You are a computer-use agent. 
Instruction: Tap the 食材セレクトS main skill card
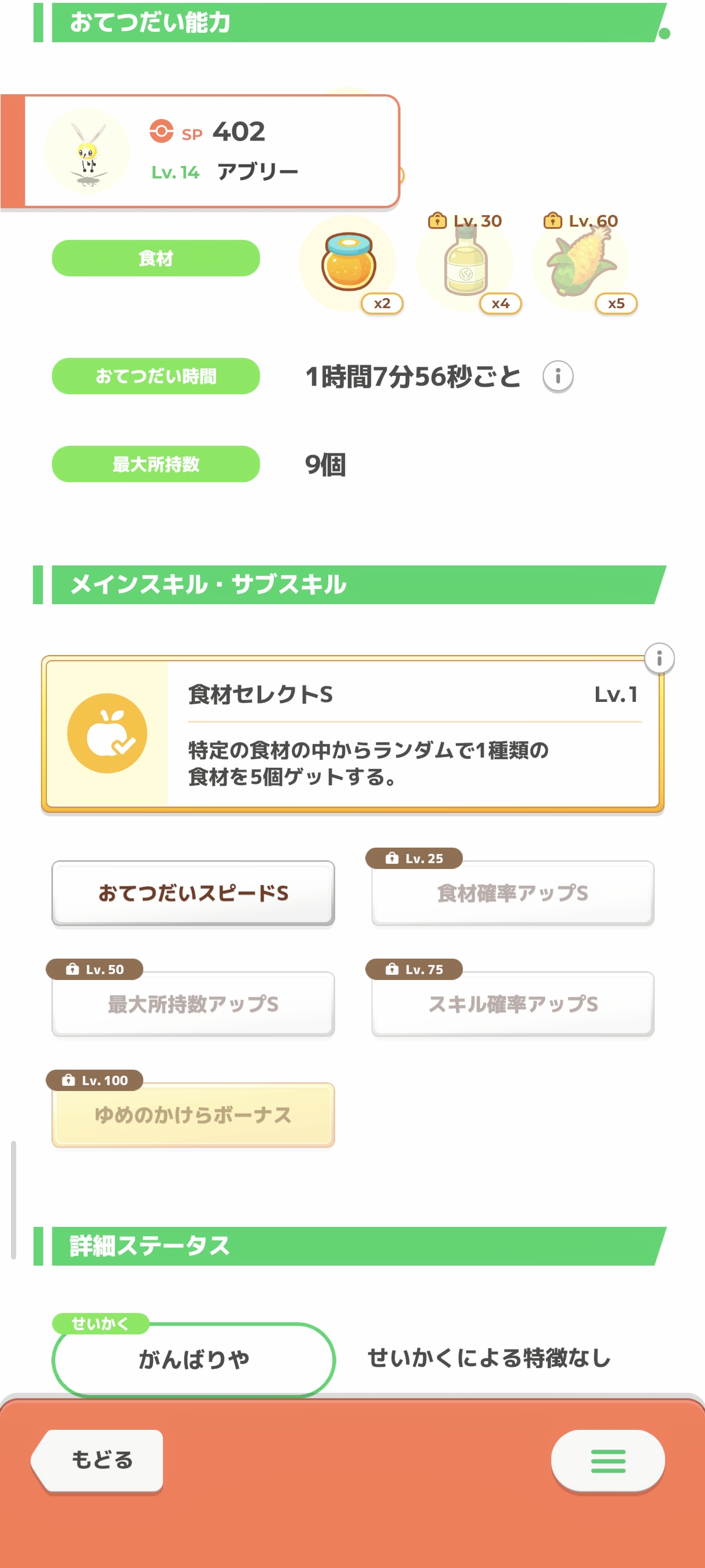[414, 734]
